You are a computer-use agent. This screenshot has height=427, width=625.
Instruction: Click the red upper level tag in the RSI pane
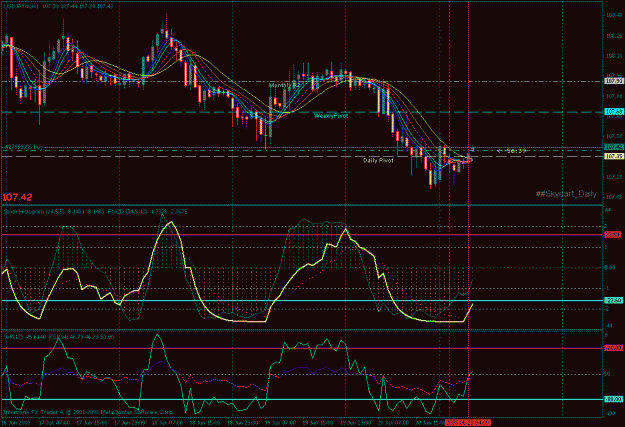tap(613, 348)
